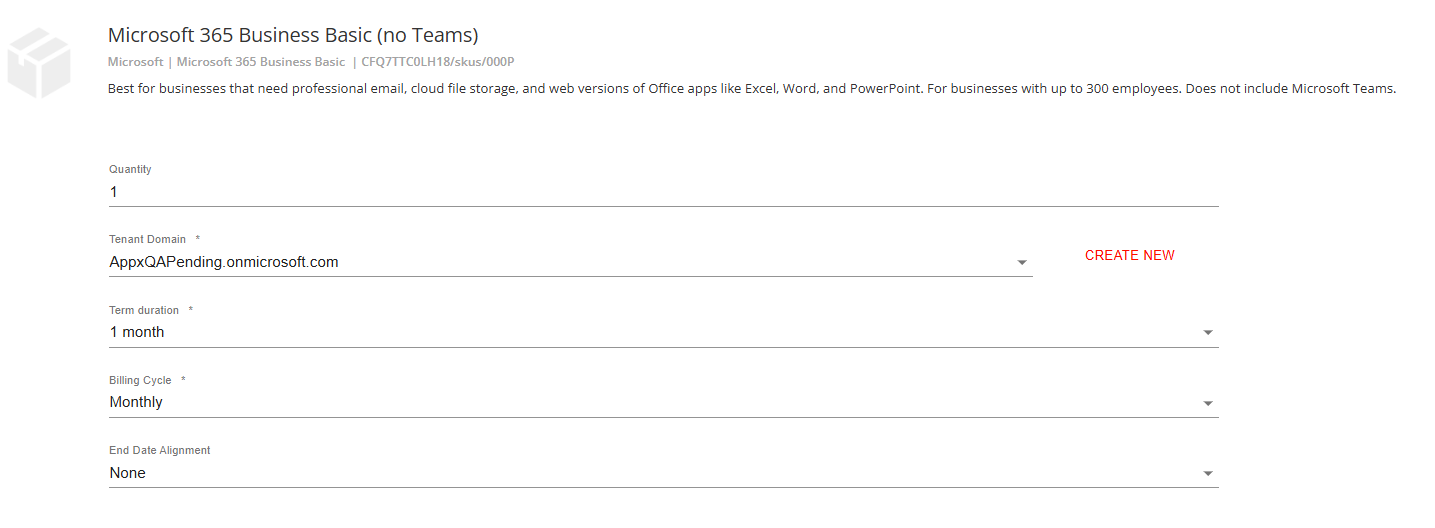Select AppxQAPending.onmicrosoft.com tenant value
Viewport: 1435px width, 528px height.
pyautogui.click(x=224, y=262)
